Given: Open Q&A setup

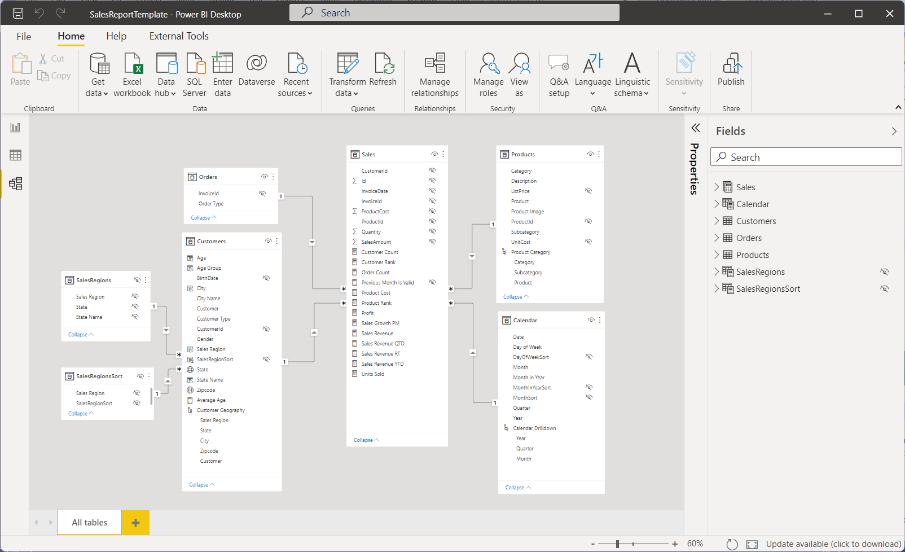Looking at the screenshot, I should [559, 74].
